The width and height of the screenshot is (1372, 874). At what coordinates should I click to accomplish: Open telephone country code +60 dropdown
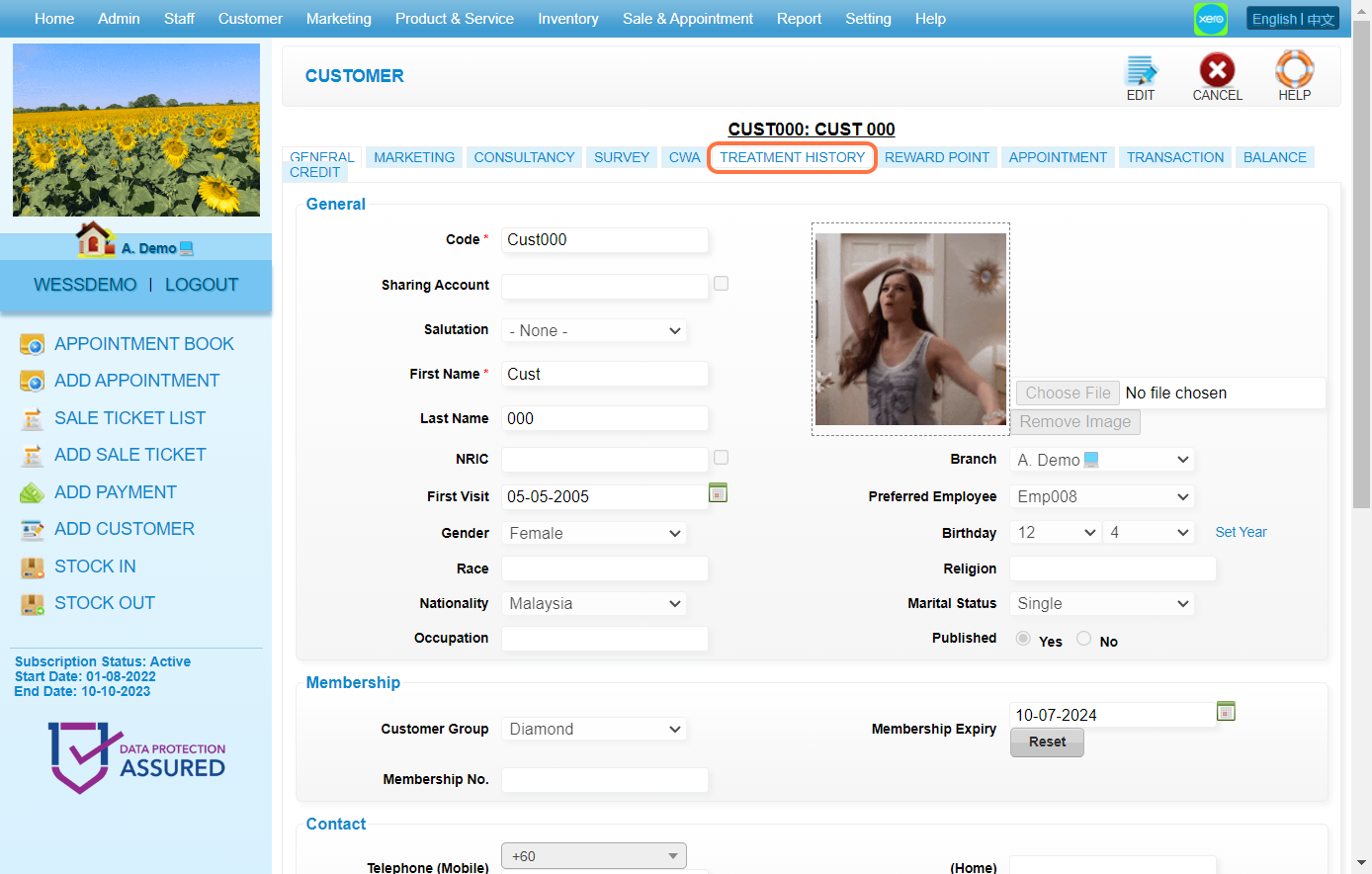tap(594, 856)
